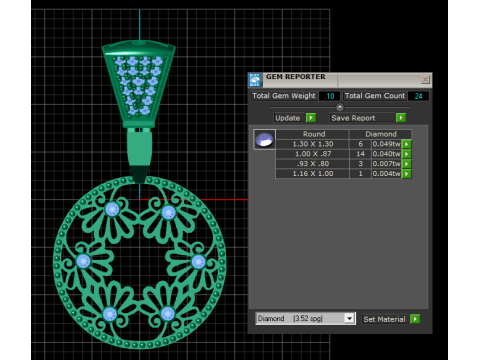Image resolution: width=480 pixels, height=360 pixels.
Task: Select the .93 X .80 size cell
Action: [313, 164]
